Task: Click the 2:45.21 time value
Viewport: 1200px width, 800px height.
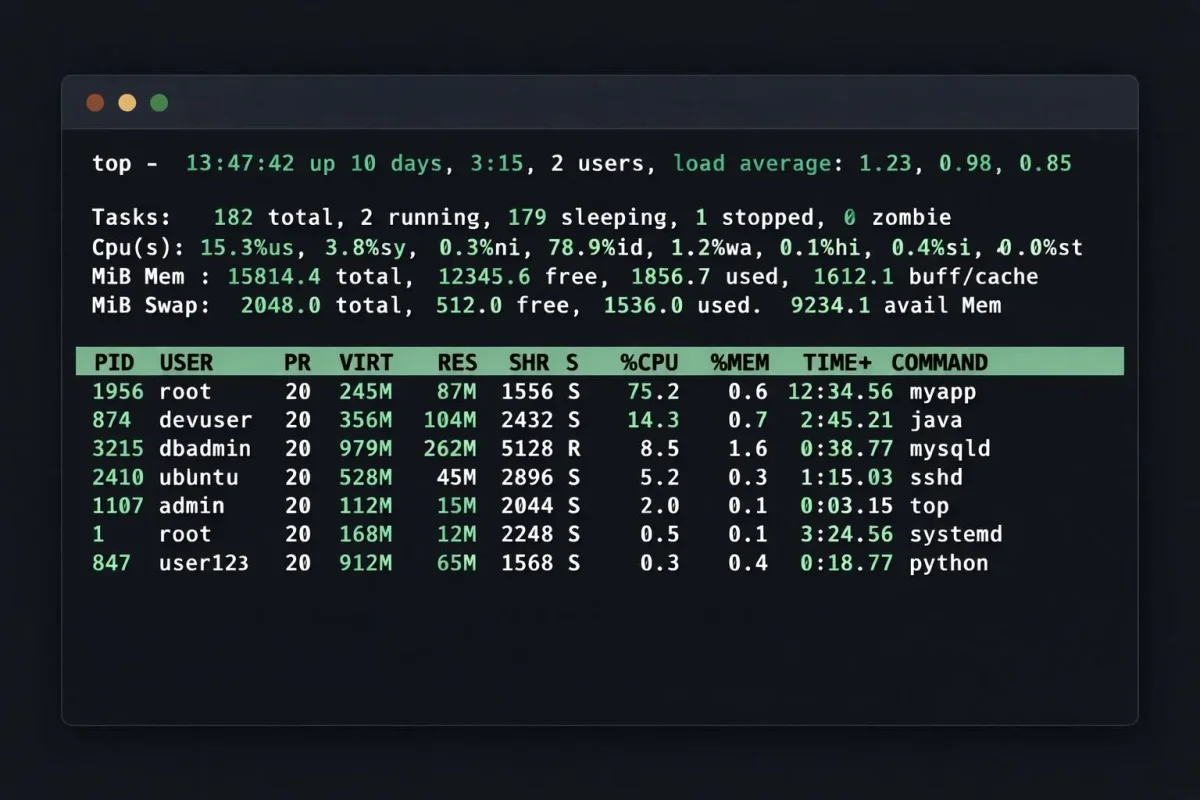Action: [847, 420]
